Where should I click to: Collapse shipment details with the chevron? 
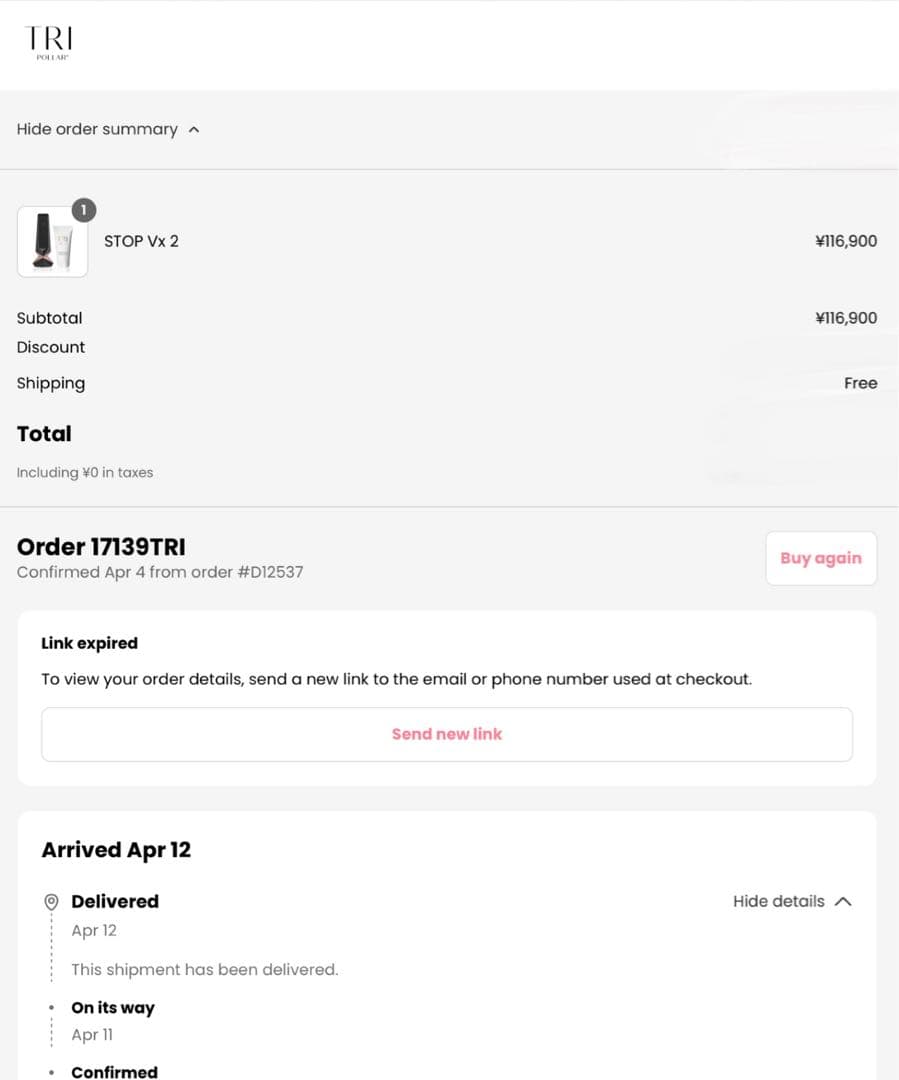click(x=843, y=901)
